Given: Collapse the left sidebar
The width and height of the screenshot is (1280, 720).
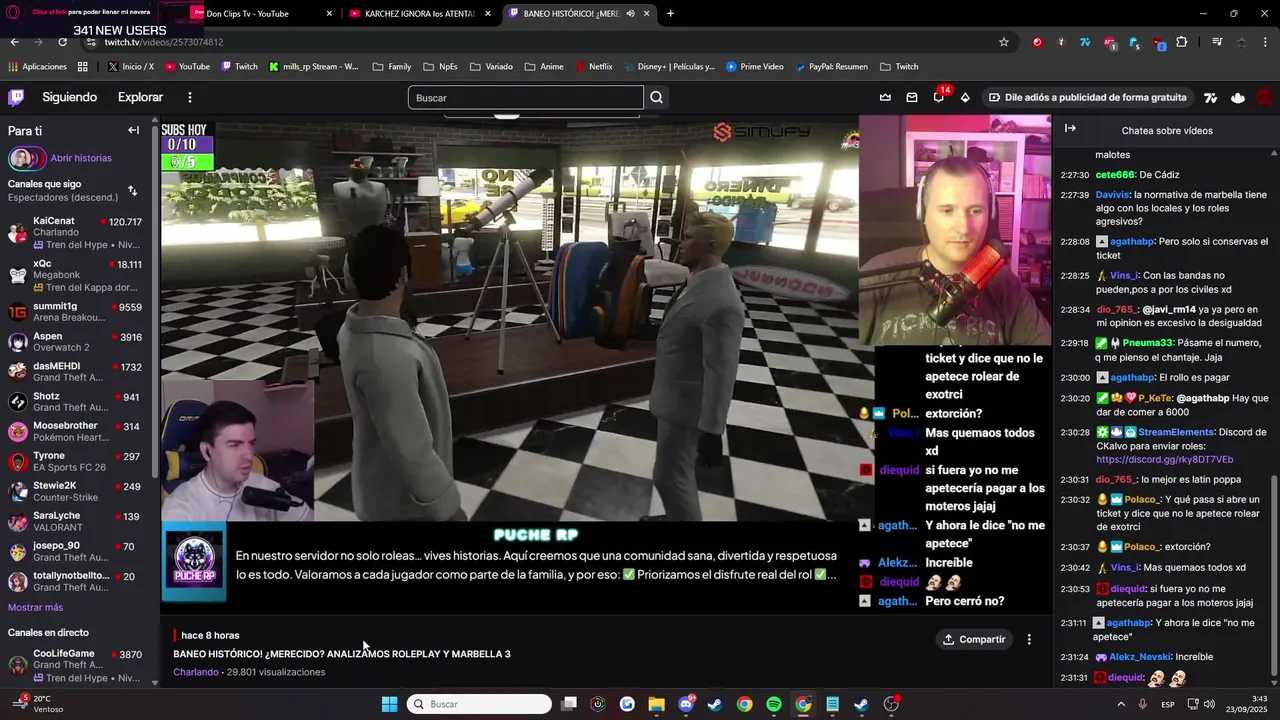Looking at the screenshot, I should tap(133, 130).
